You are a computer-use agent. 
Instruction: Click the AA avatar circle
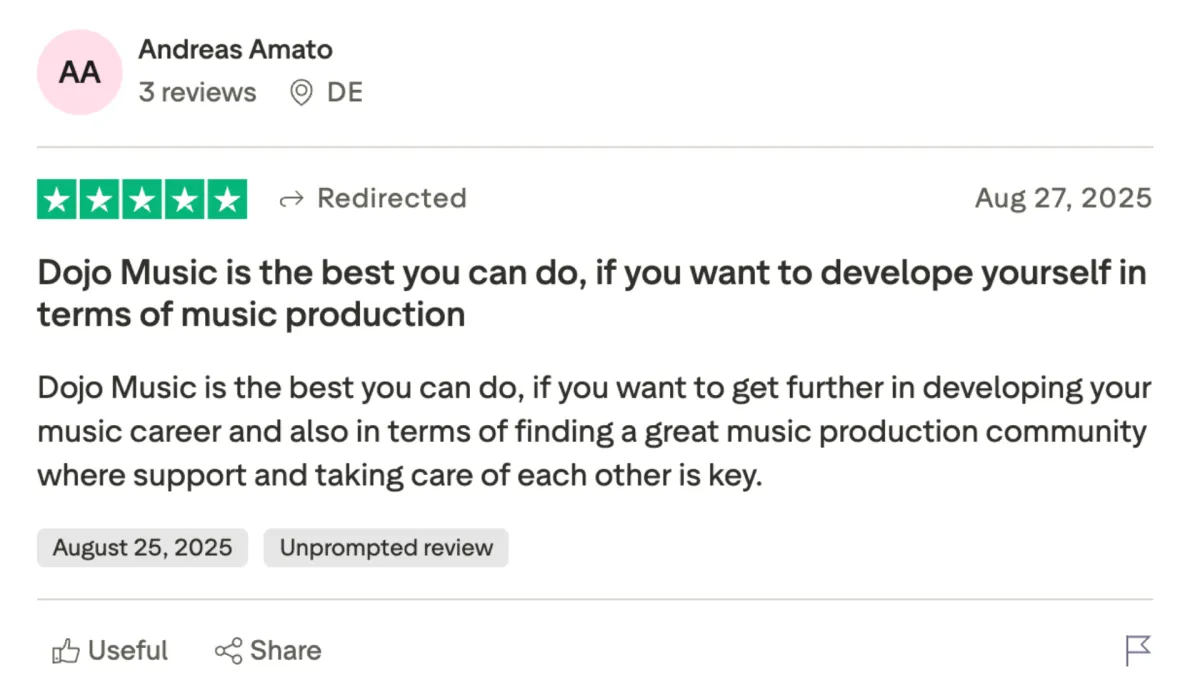click(79, 72)
